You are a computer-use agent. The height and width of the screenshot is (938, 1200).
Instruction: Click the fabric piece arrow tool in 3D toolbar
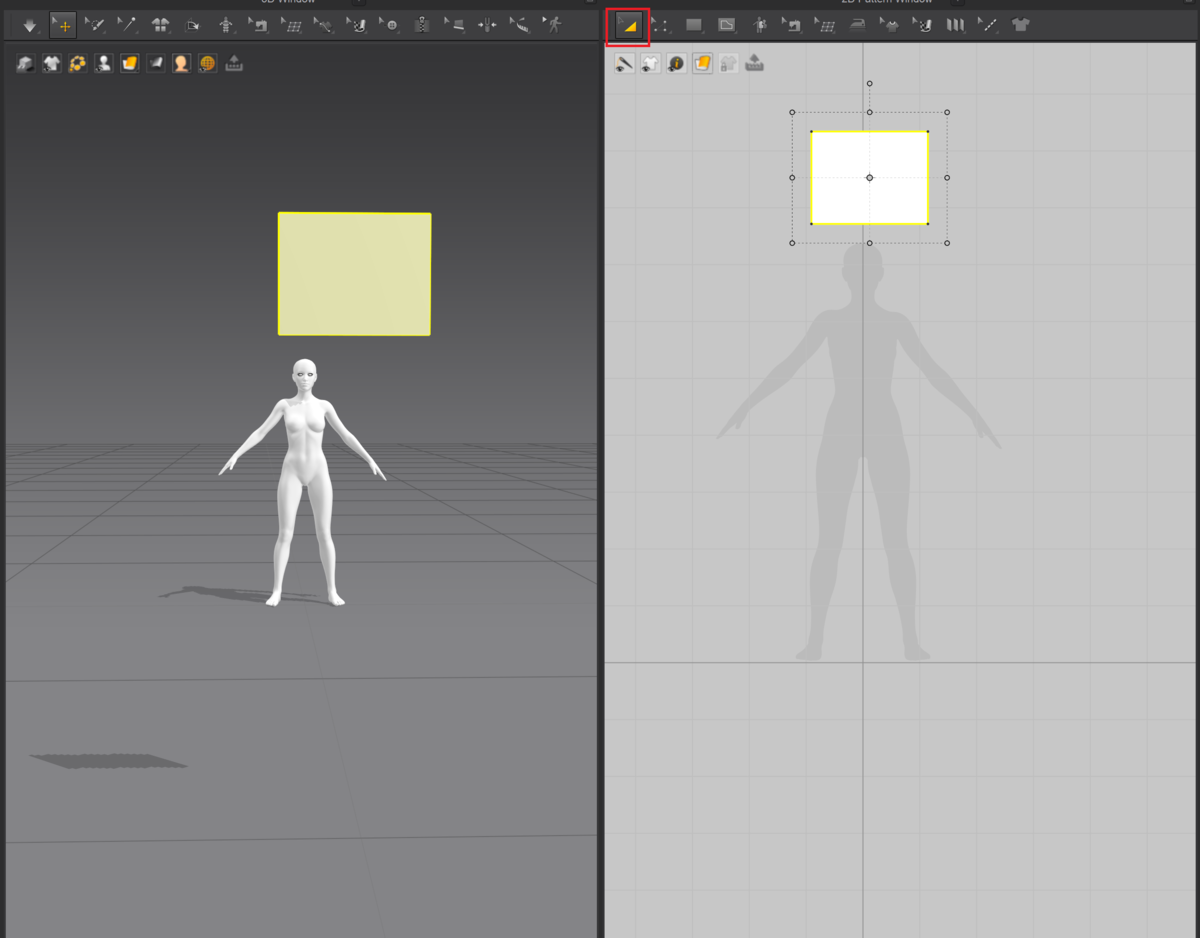(455, 25)
